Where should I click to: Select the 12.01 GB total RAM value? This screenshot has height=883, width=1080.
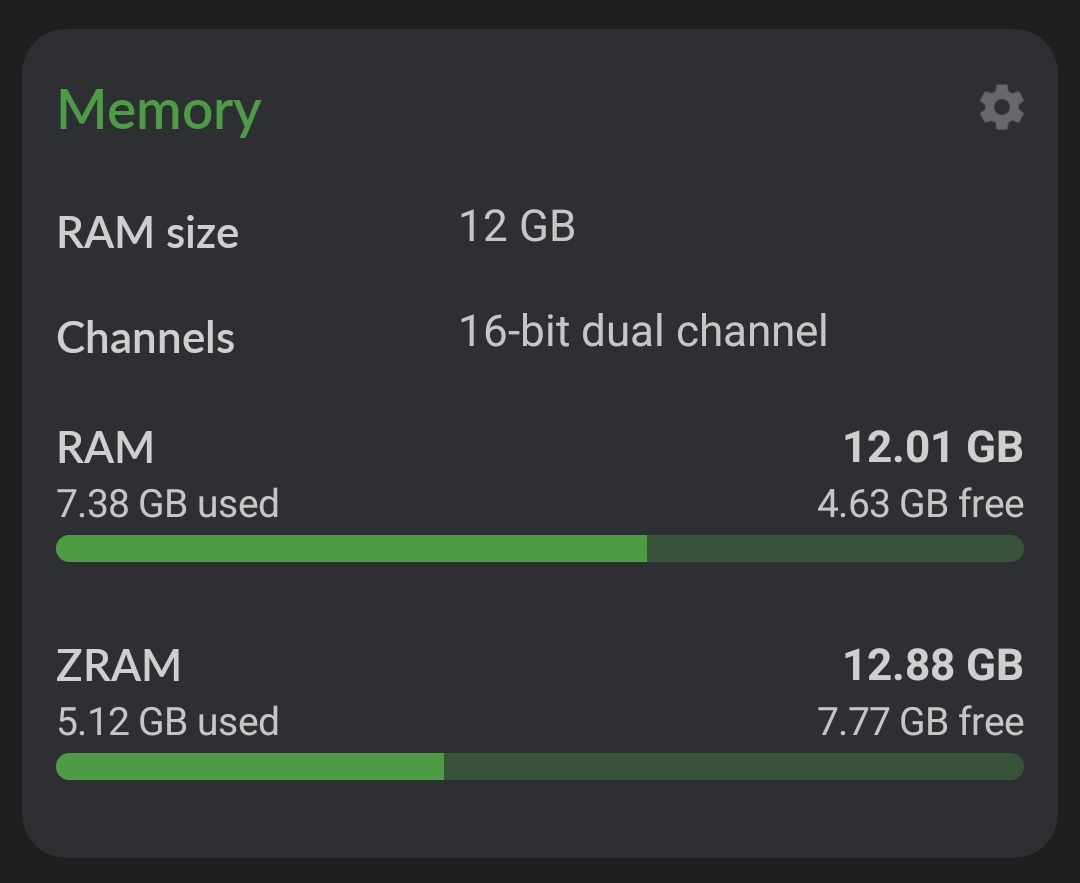(933, 447)
